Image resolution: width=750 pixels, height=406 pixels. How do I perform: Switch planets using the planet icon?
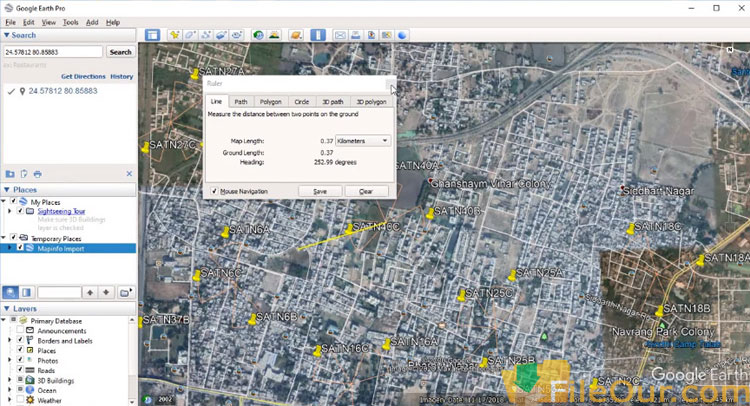point(296,35)
